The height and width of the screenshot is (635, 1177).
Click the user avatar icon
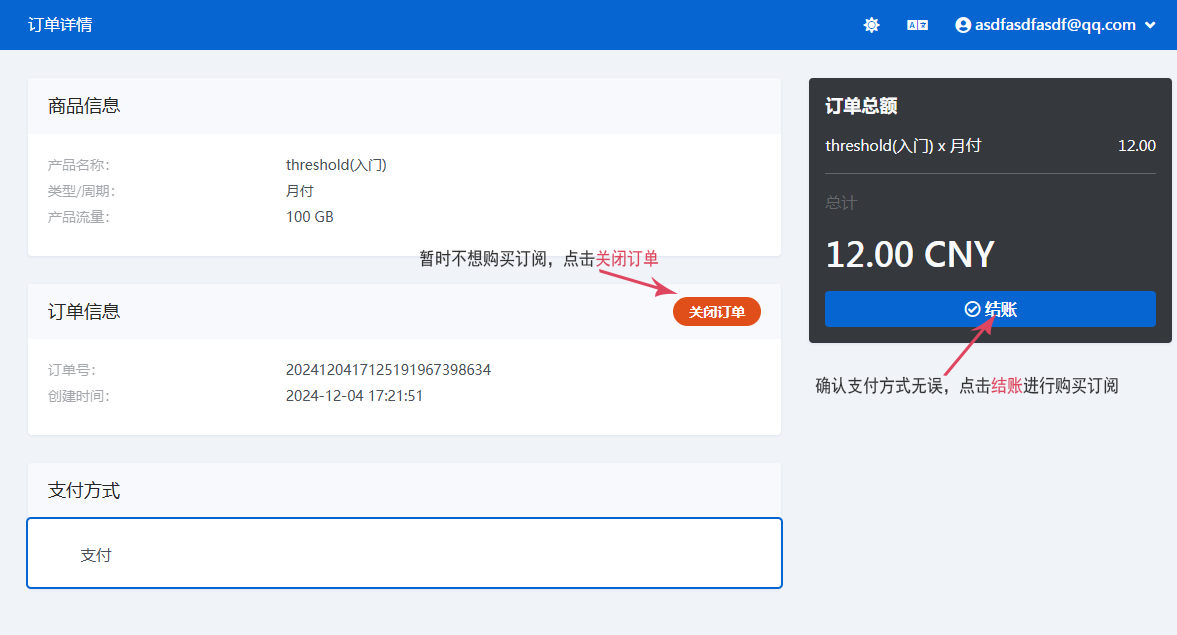click(963, 25)
